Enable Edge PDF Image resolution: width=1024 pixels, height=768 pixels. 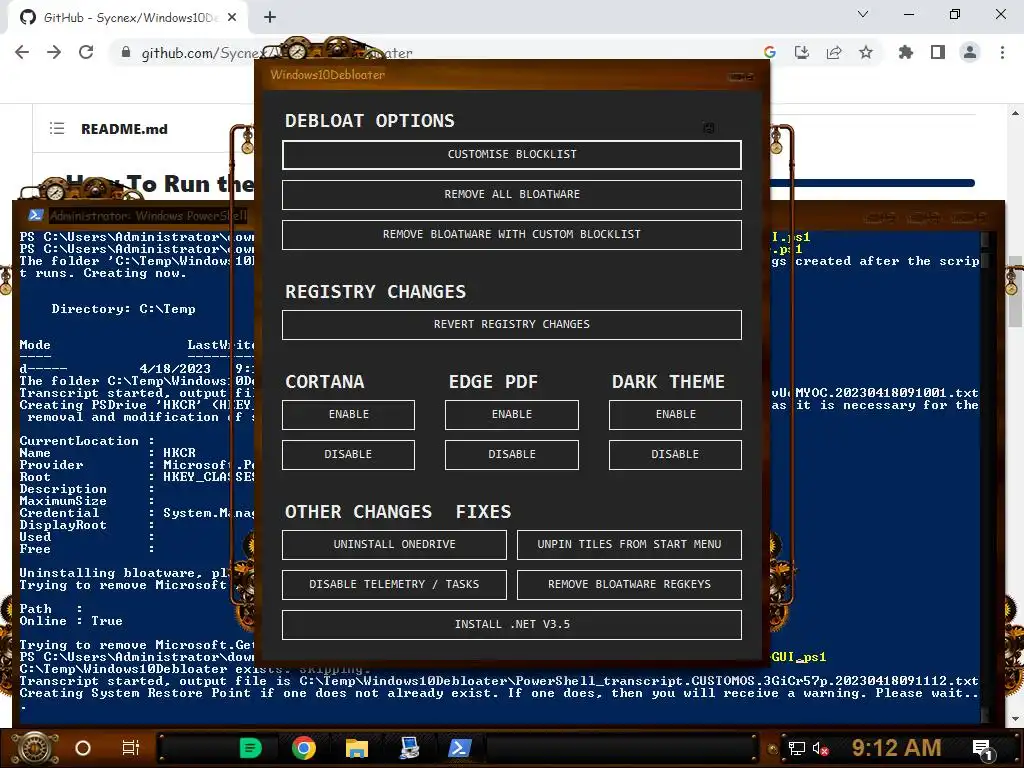511,415
